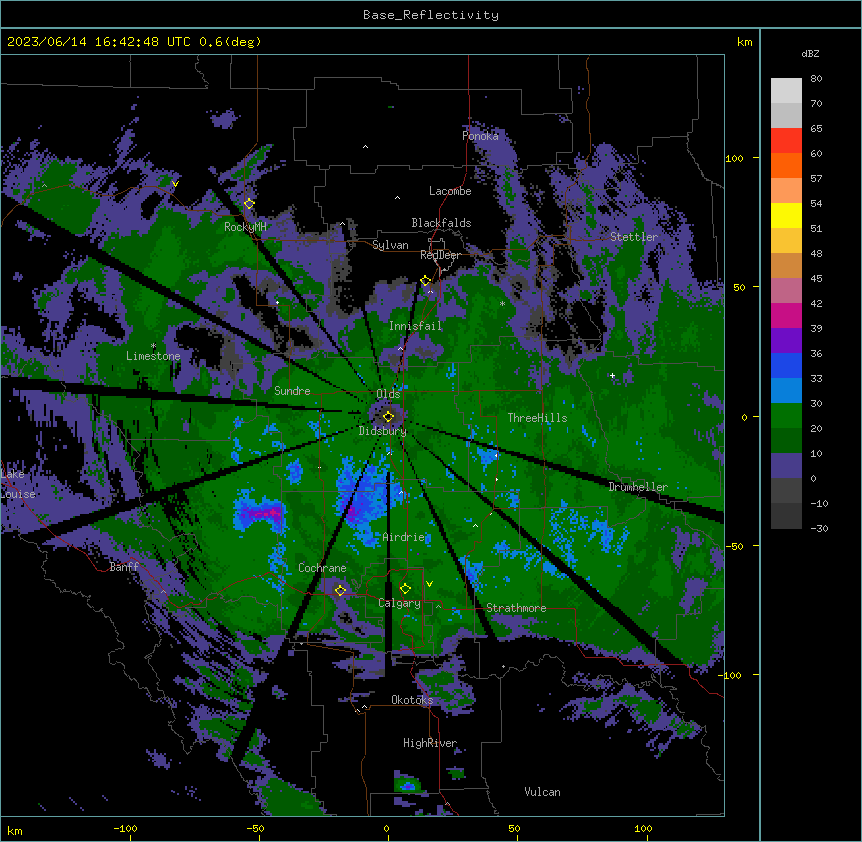Click the yellow V marker east of Calgary diamond
This screenshot has height=842, width=862.
pos(429,584)
